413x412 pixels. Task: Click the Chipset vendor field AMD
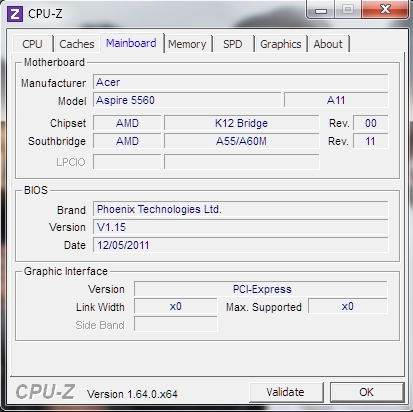tap(127, 123)
